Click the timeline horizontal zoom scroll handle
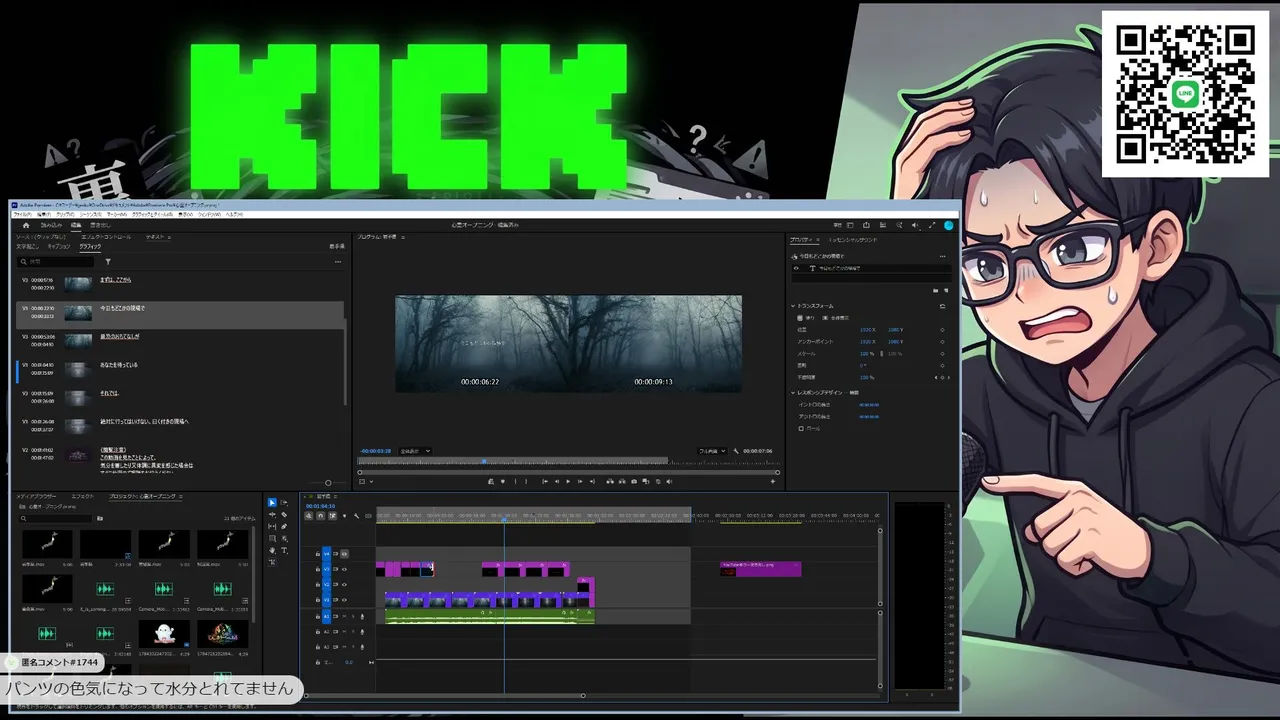The image size is (1280, 720). coord(583,695)
